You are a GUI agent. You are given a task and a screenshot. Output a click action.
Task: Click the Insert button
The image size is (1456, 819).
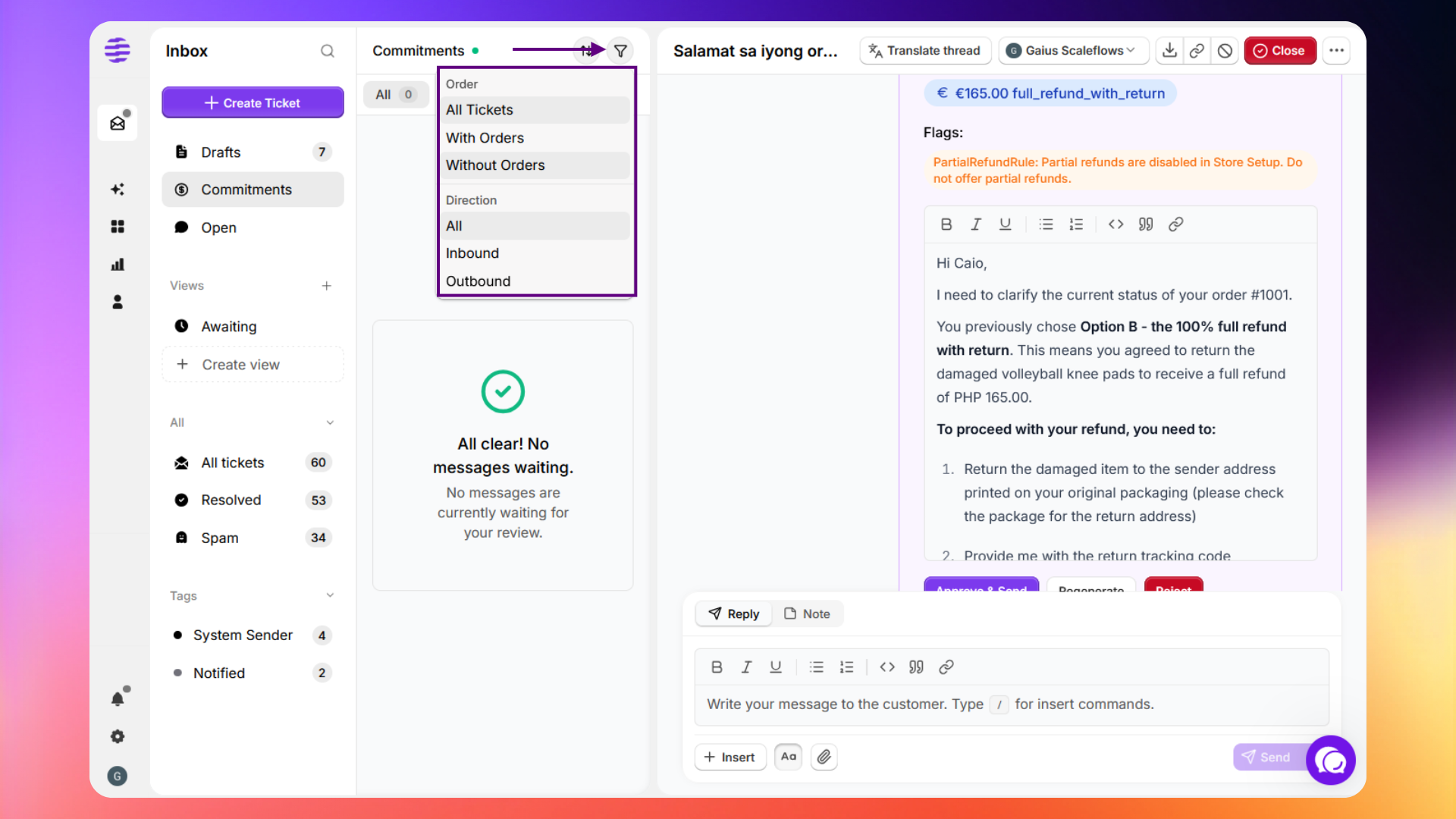coord(730,757)
